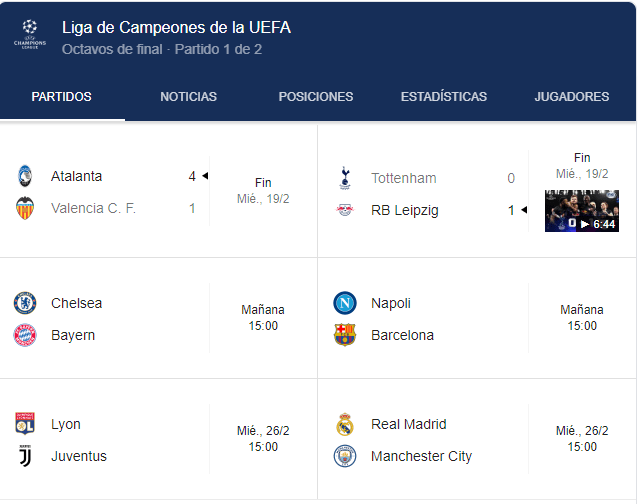Play the Tottenham vs Leipzig highlights video
This screenshot has width=638, height=504.
click(582, 211)
